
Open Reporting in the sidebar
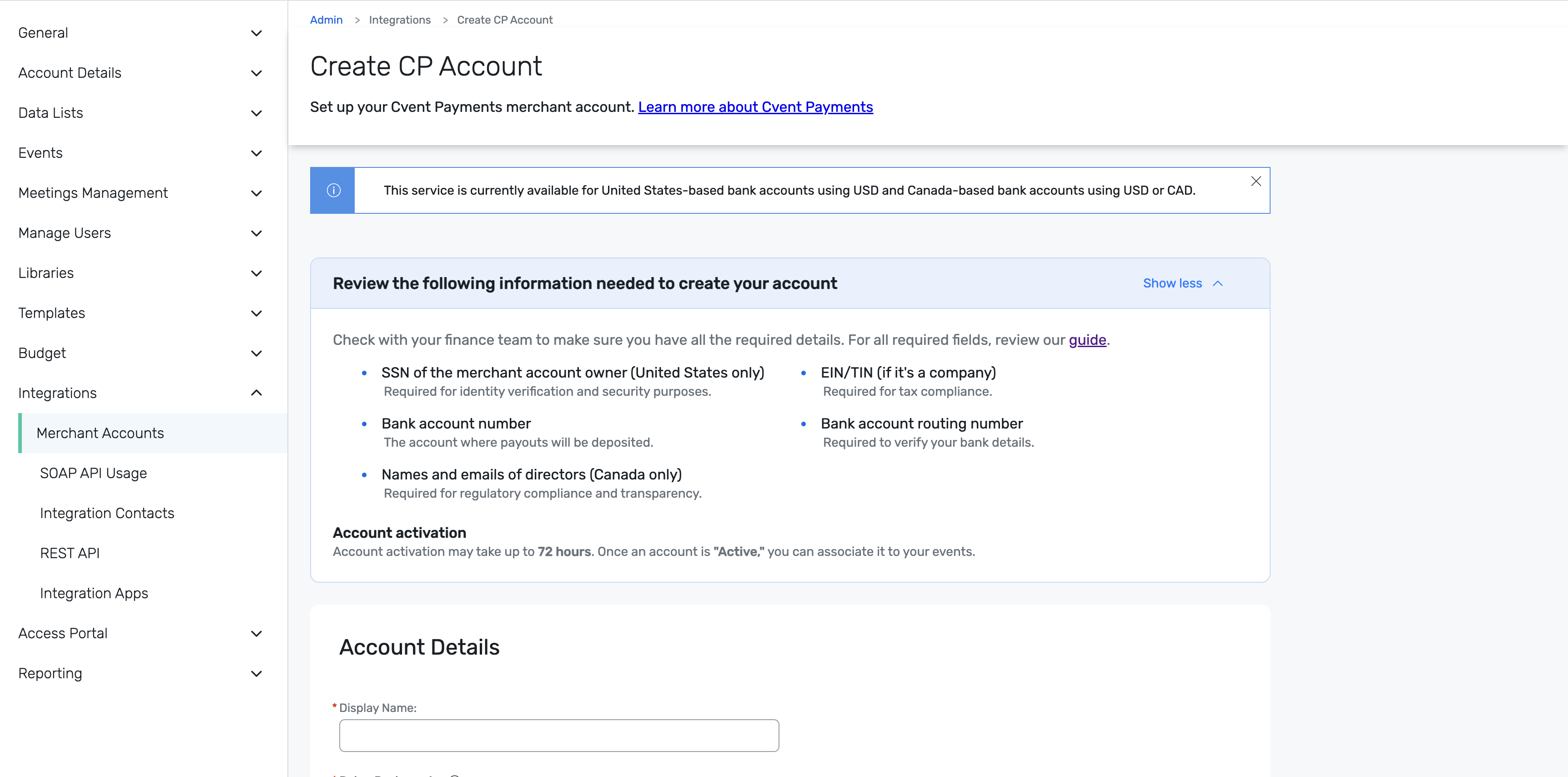(x=50, y=673)
